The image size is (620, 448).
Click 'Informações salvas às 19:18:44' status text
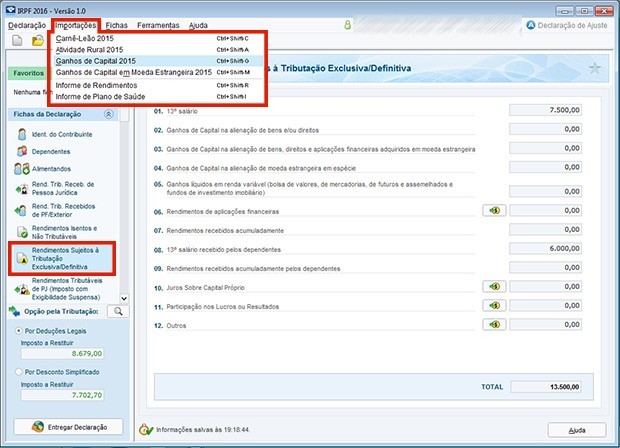[203, 430]
